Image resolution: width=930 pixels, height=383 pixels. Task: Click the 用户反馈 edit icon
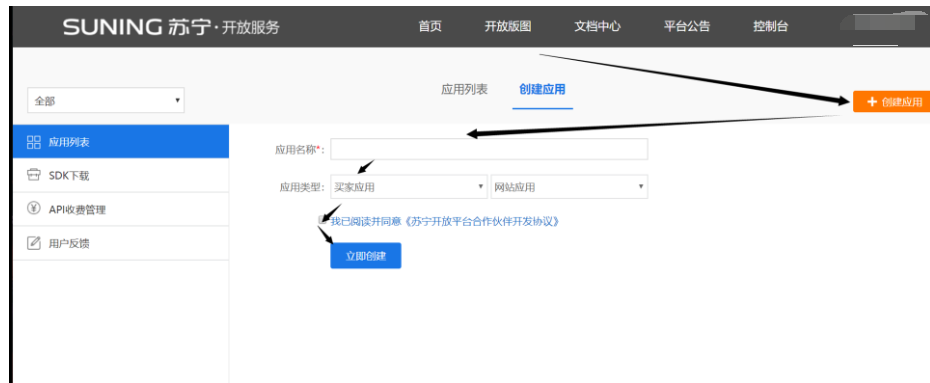34,242
